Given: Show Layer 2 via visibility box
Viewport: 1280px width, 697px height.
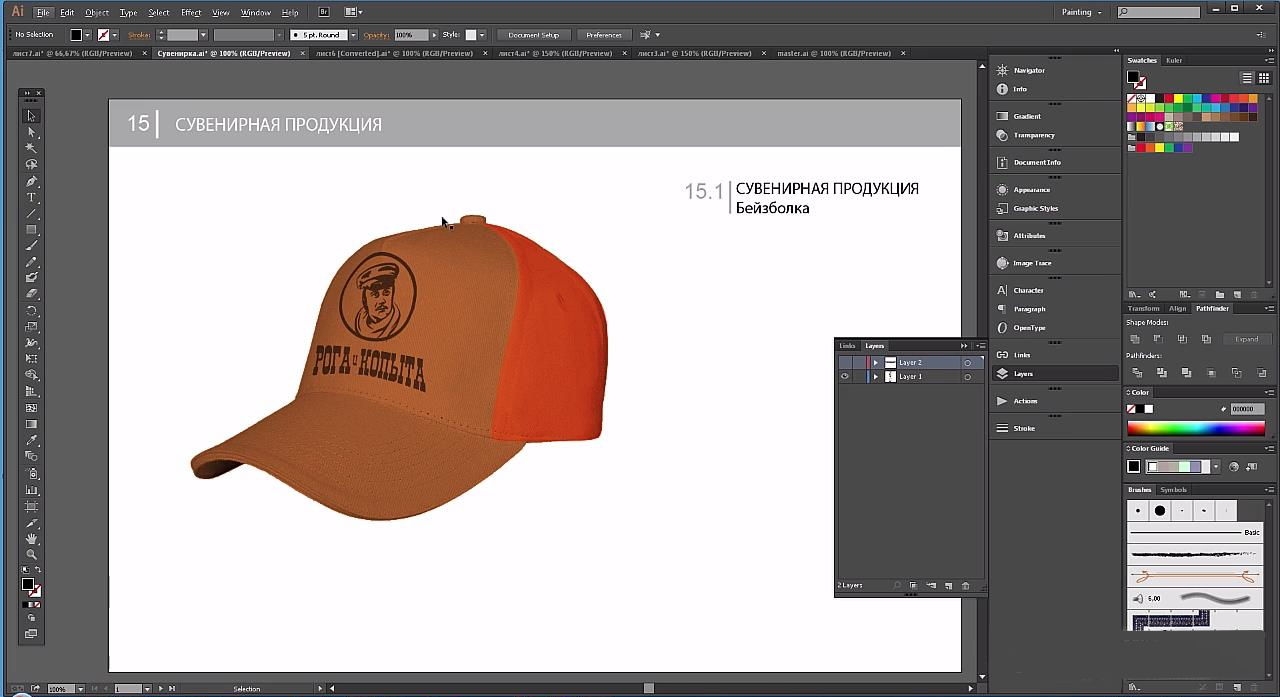Looking at the screenshot, I should pyautogui.click(x=845, y=362).
